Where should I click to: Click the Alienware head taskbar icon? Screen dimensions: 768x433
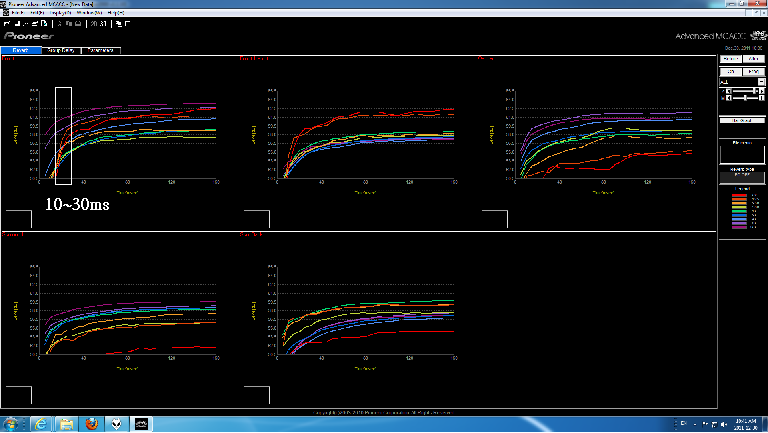pyautogui.click(x=116, y=424)
